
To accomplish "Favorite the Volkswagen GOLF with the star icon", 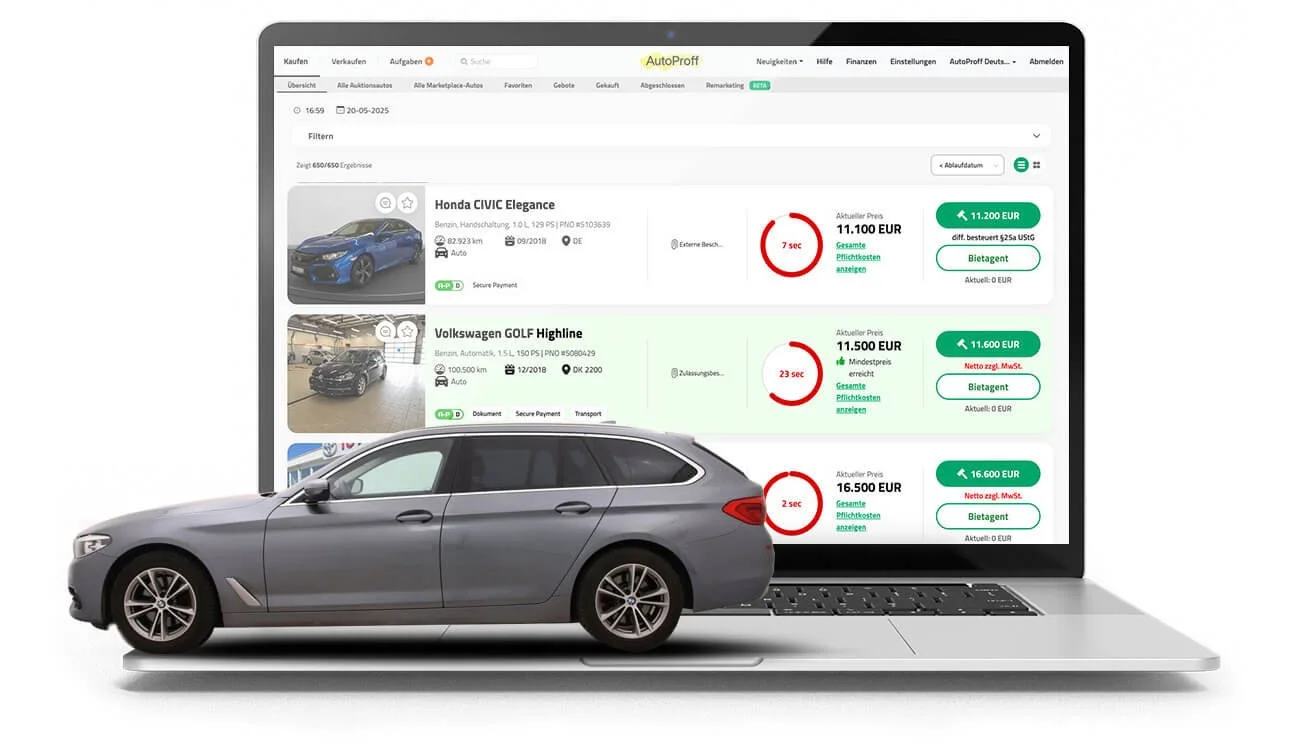I will tap(407, 331).
